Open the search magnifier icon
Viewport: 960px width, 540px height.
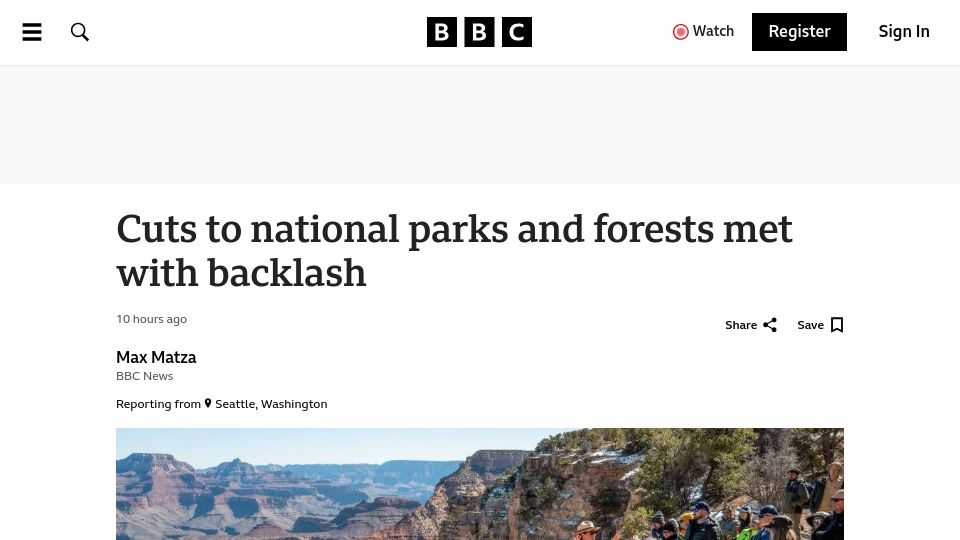pos(80,32)
